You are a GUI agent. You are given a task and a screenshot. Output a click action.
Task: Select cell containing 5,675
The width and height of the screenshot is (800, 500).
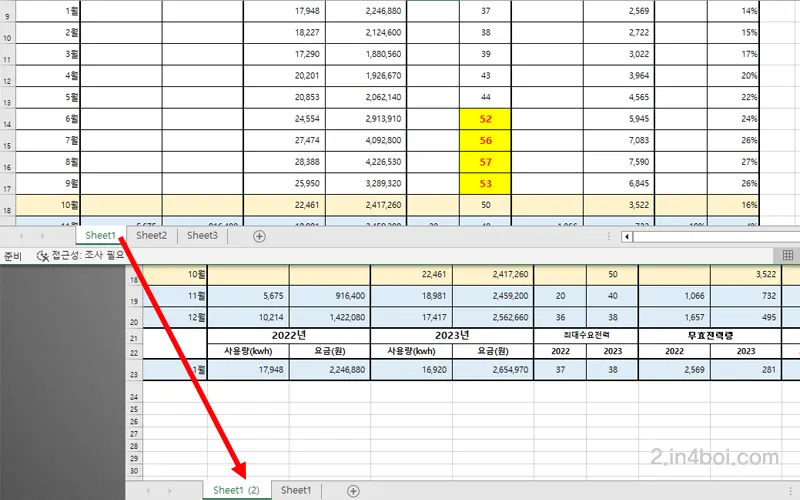[x=248, y=296]
